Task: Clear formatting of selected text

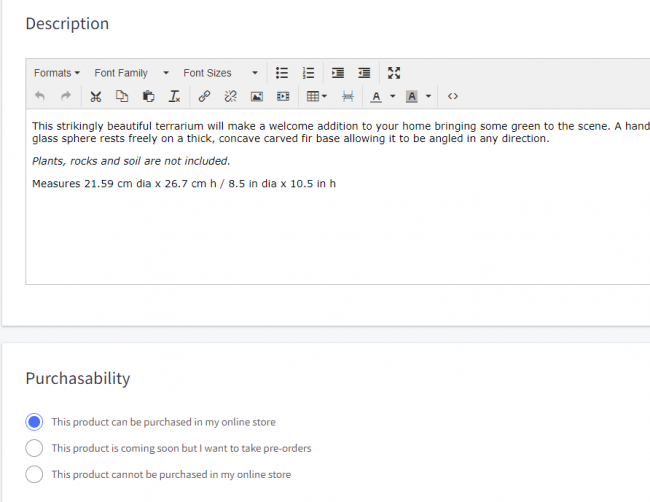Action: (x=174, y=97)
